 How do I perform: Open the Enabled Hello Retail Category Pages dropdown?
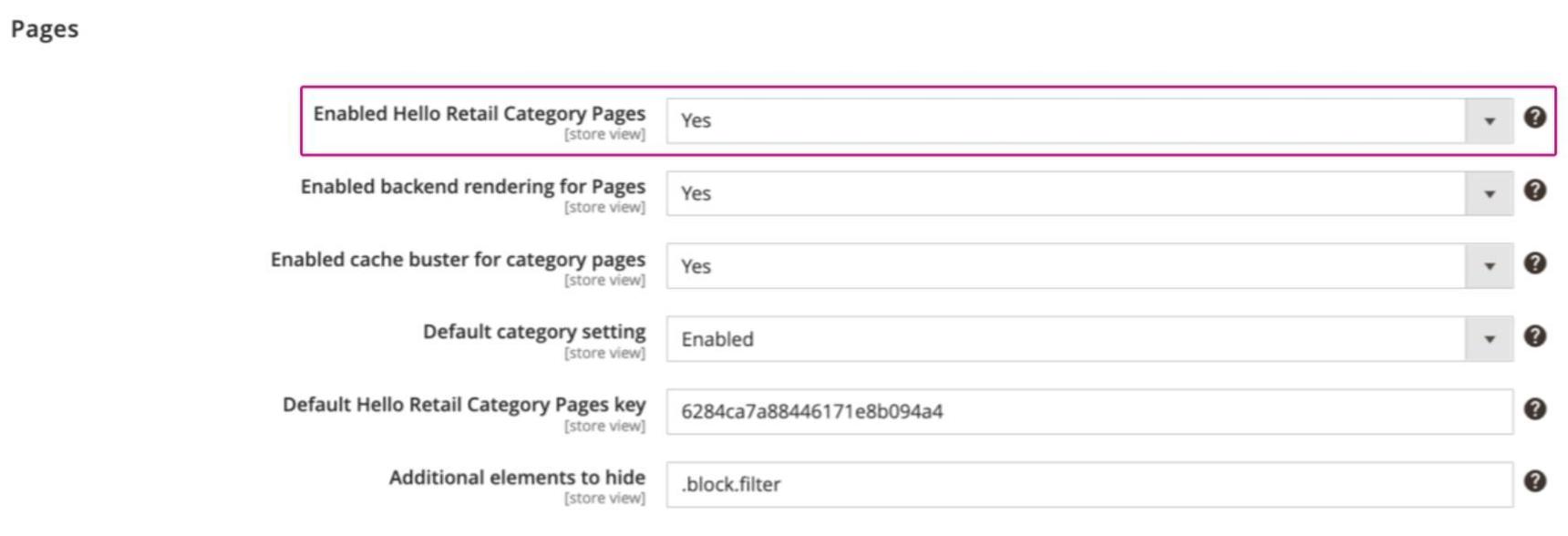1089,121
